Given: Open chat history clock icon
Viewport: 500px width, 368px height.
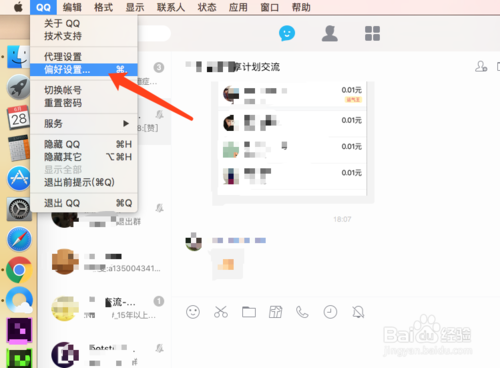Looking at the screenshot, I should tap(330, 312).
